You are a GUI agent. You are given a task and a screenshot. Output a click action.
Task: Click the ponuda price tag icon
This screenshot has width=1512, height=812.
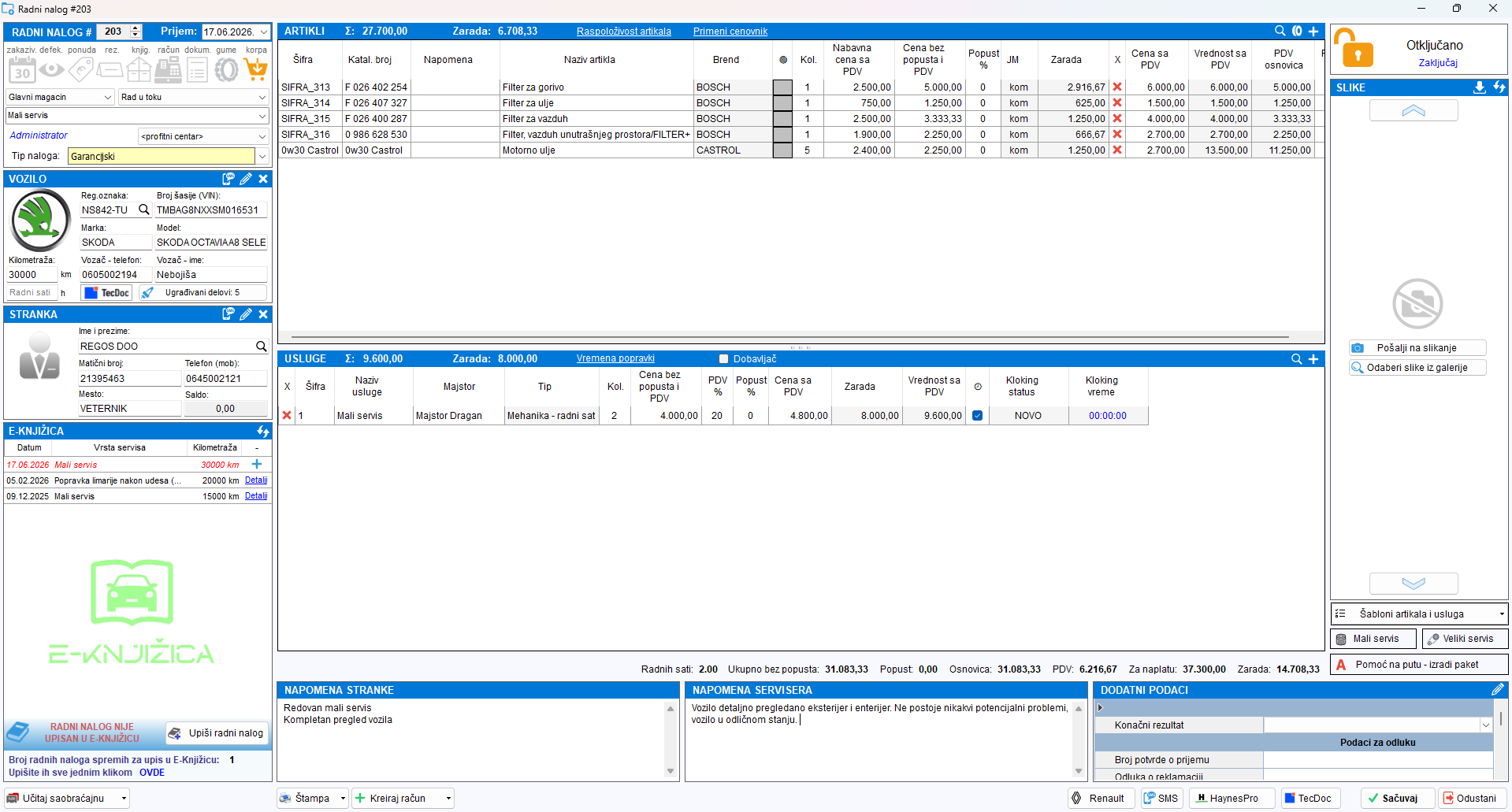(80, 70)
